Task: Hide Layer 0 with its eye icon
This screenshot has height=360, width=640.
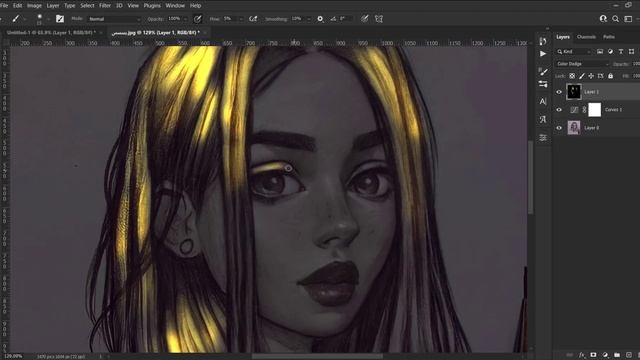Action: (559, 128)
